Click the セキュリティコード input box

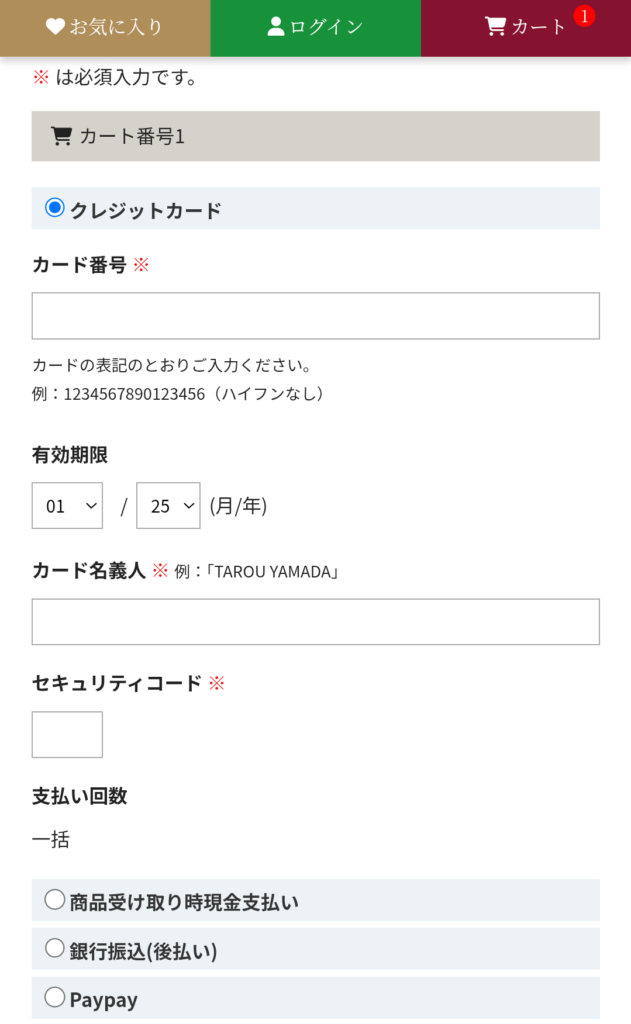click(67, 735)
